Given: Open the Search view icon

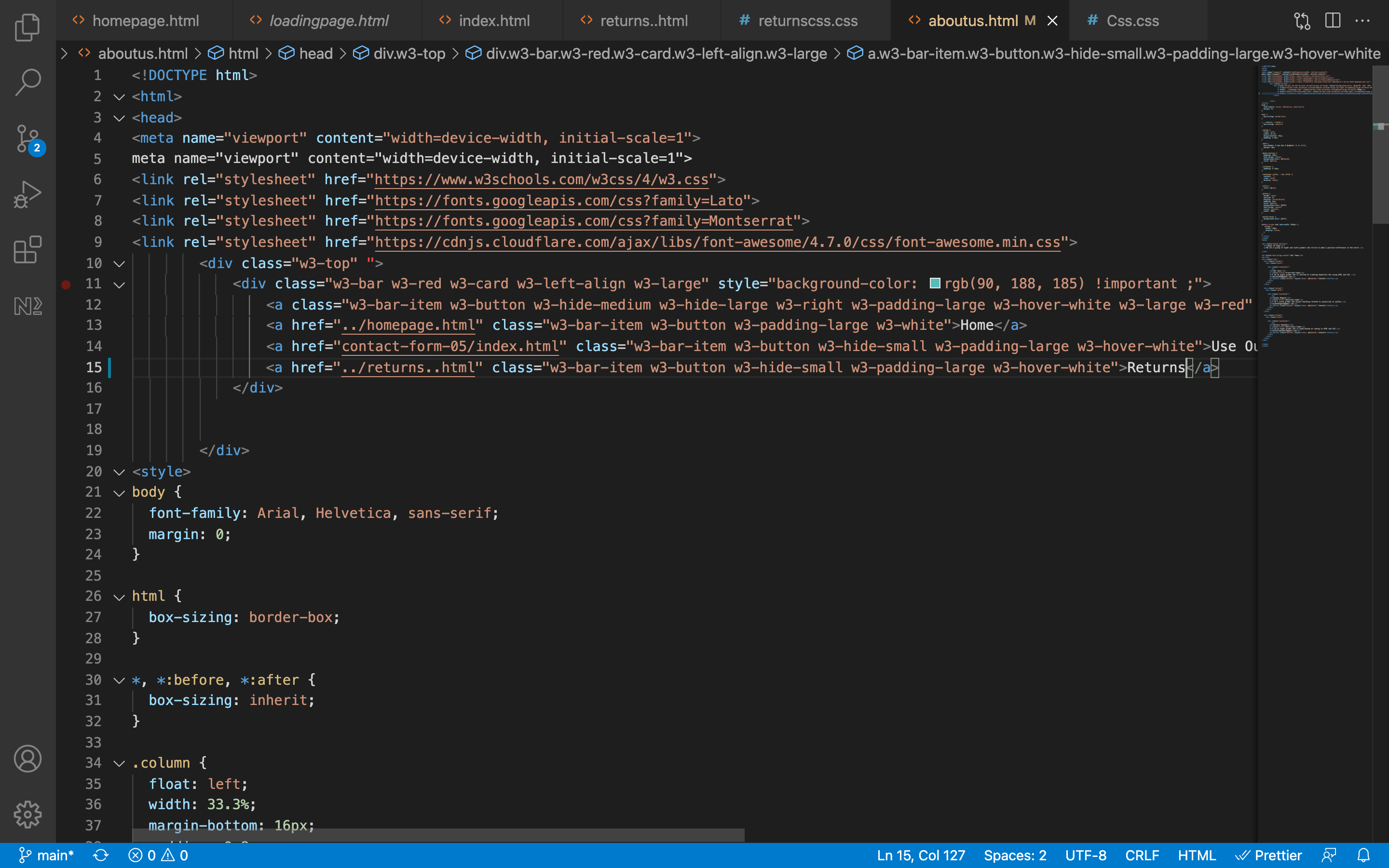Looking at the screenshot, I should [x=27, y=82].
